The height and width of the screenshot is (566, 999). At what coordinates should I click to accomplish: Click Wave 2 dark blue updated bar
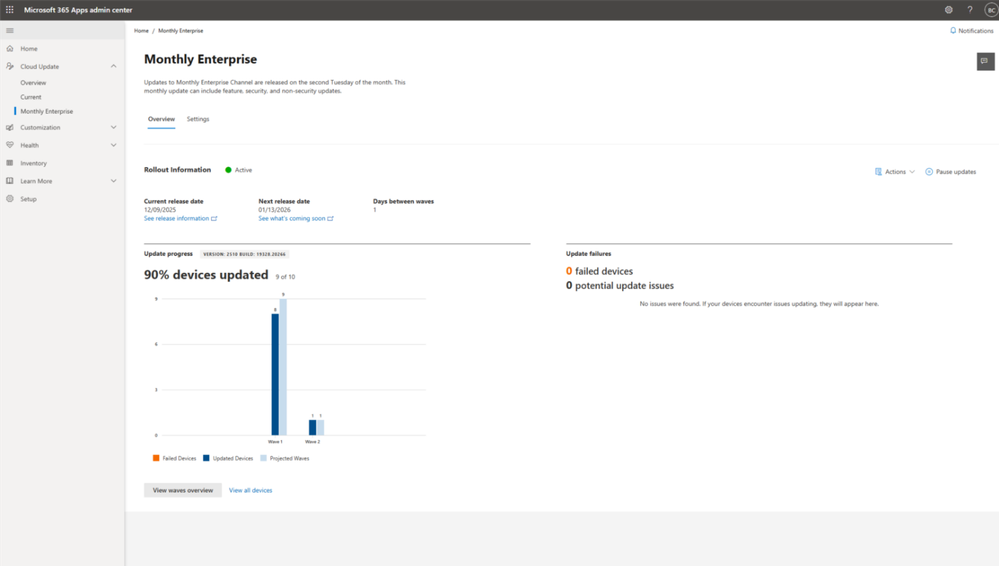[312, 428]
